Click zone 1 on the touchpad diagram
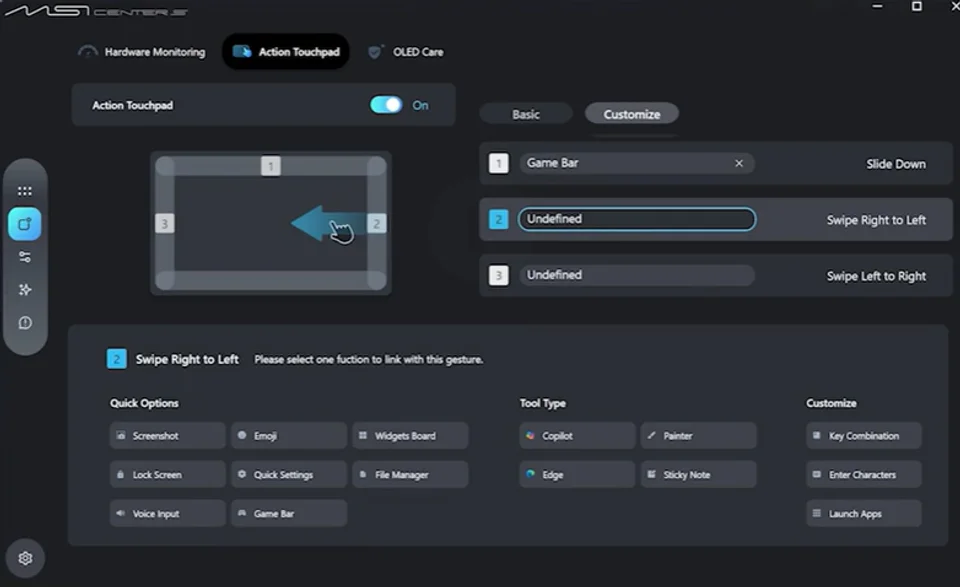The image size is (960, 587). click(x=271, y=166)
